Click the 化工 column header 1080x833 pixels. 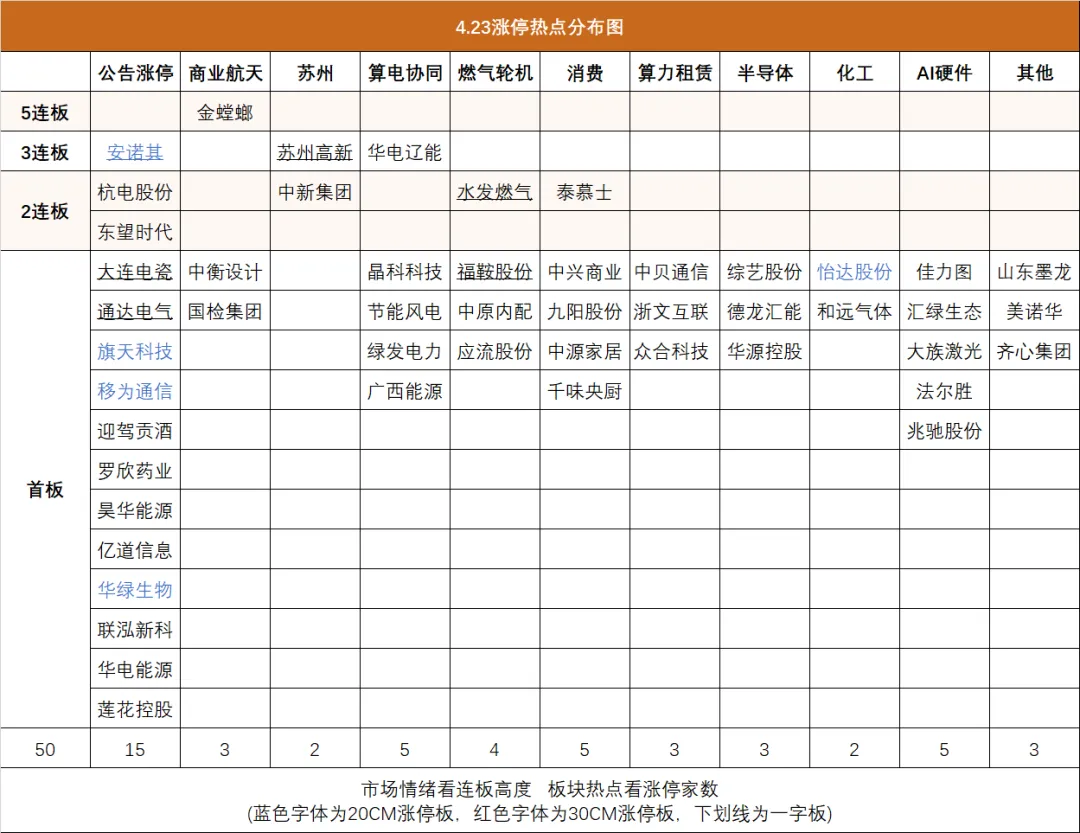click(854, 72)
